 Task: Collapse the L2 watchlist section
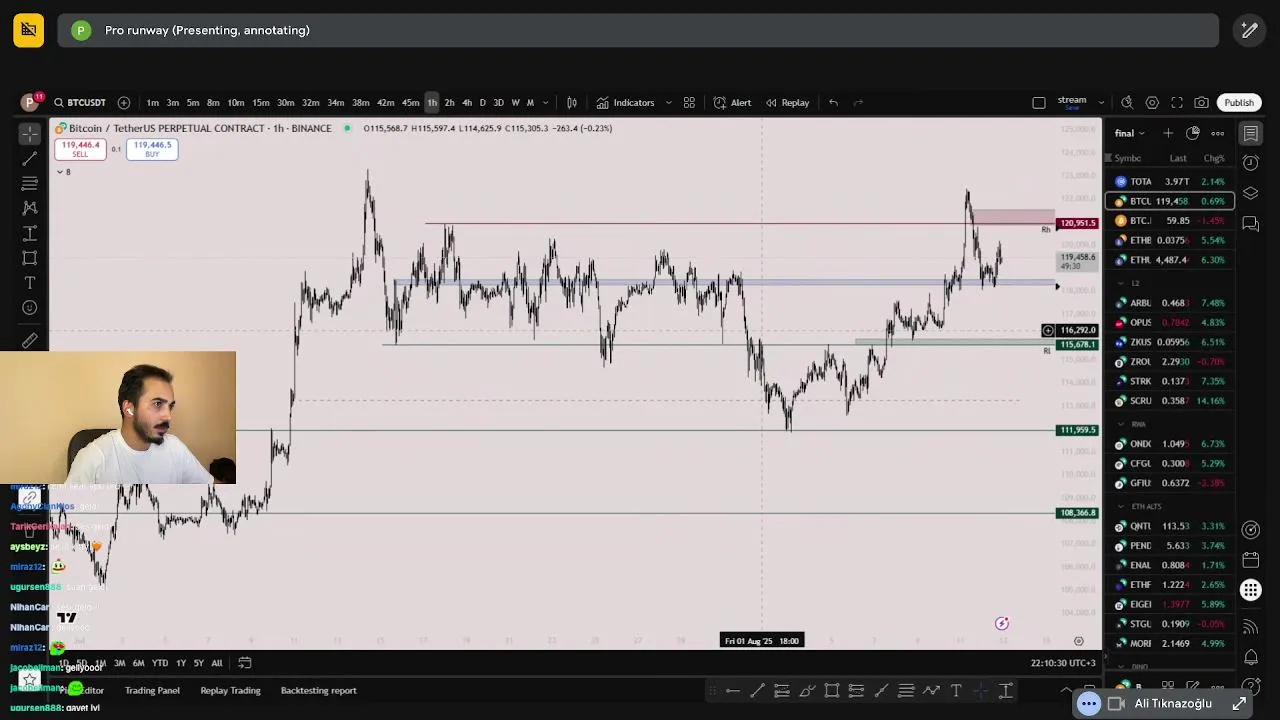1121,283
